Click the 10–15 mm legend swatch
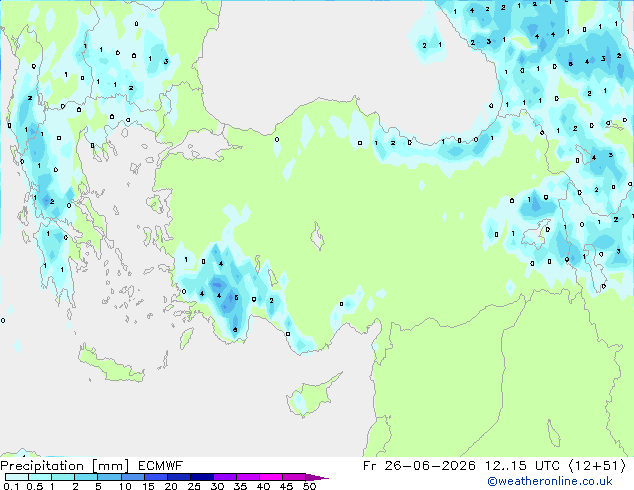Screen dimensions: 634x490 pyautogui.click(x=132, y=477)
